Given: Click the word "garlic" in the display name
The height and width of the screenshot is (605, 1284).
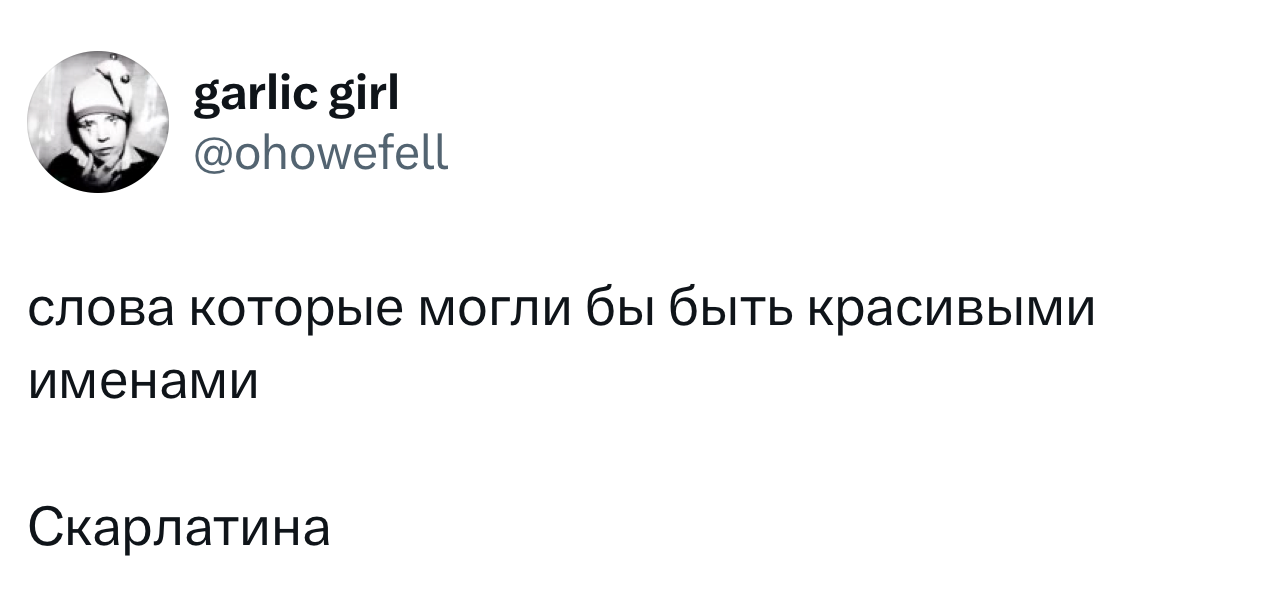Looking at the screenshot, I should click(253, 97).
